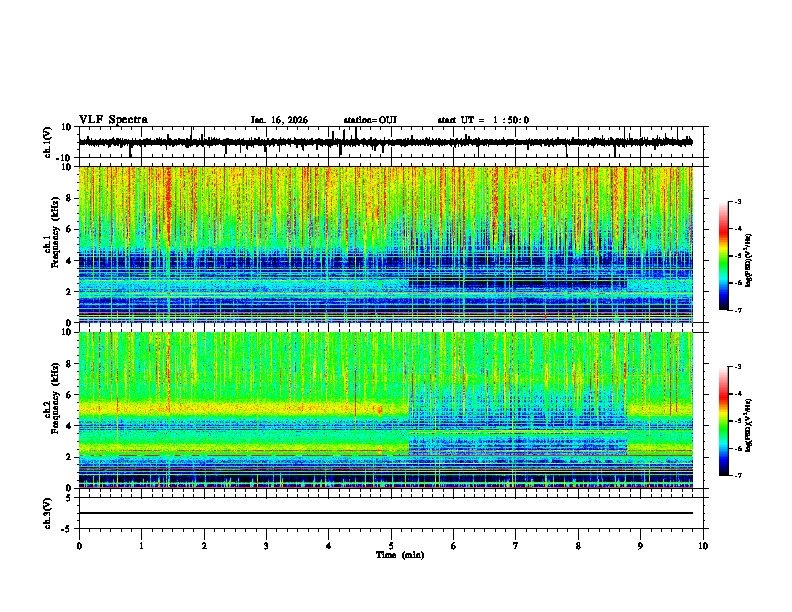Click the "-3" label on ch.2 color scale
The width and height of the screenshot is (792, 612).
click(x=737, y=367)
